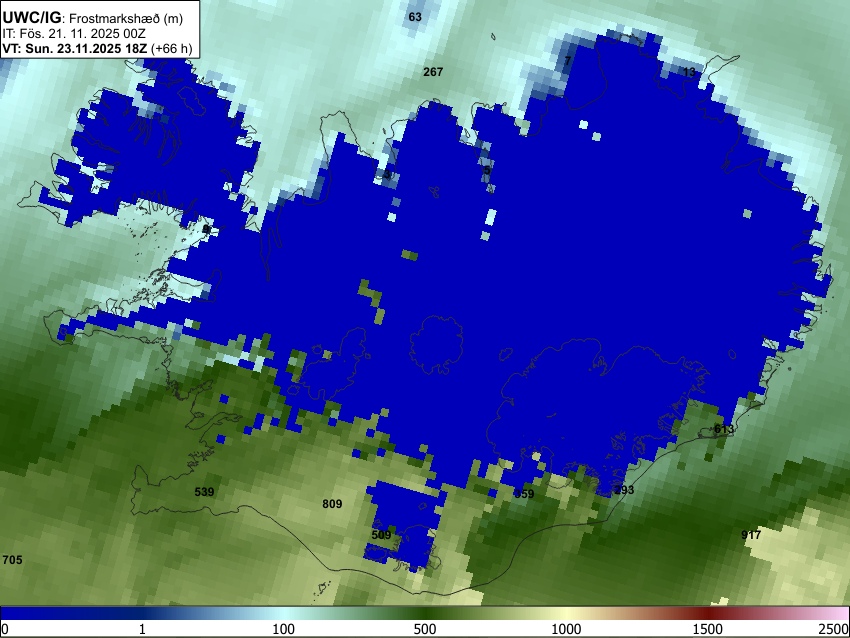Screen dimensions: 850x638
Task: Click the map value "13"
Action: pyautogui.click(x=689, y=72)
